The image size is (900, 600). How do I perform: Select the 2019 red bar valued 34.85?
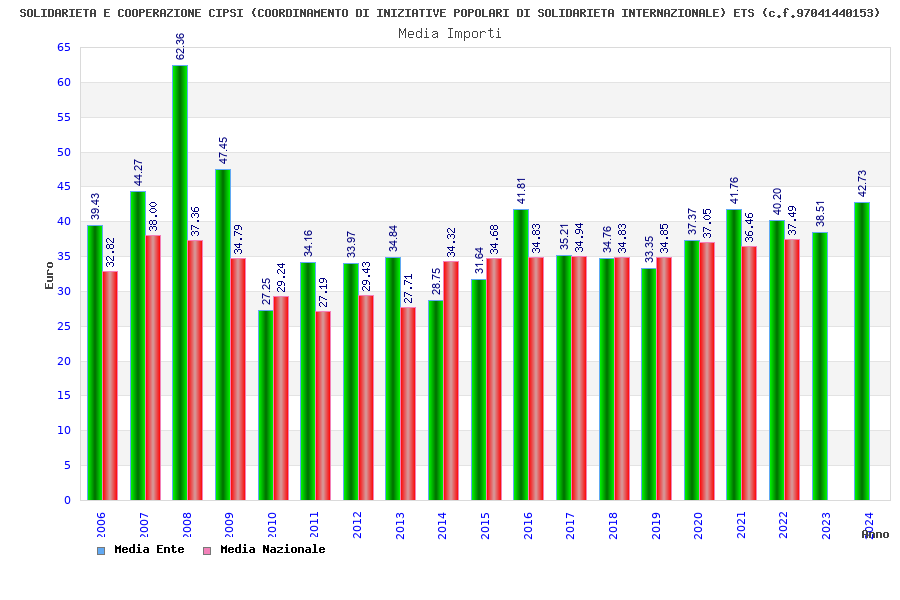tap(664, 378)
